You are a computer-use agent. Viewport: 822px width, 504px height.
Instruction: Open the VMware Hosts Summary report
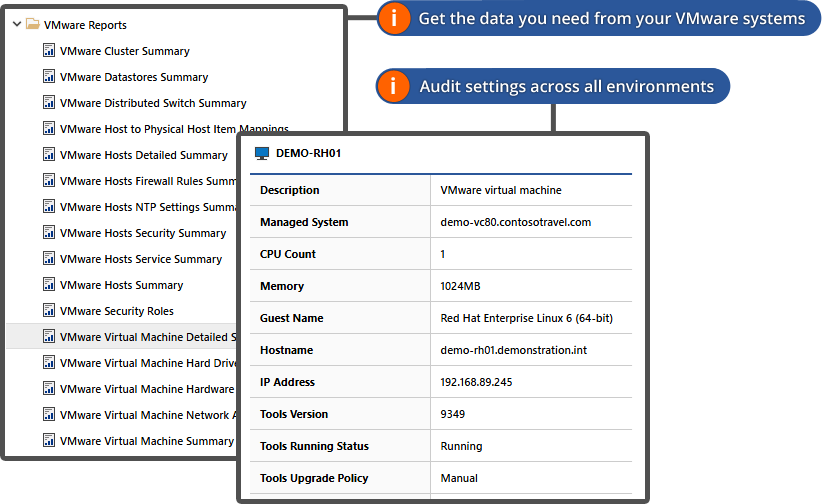pos(121,285)
